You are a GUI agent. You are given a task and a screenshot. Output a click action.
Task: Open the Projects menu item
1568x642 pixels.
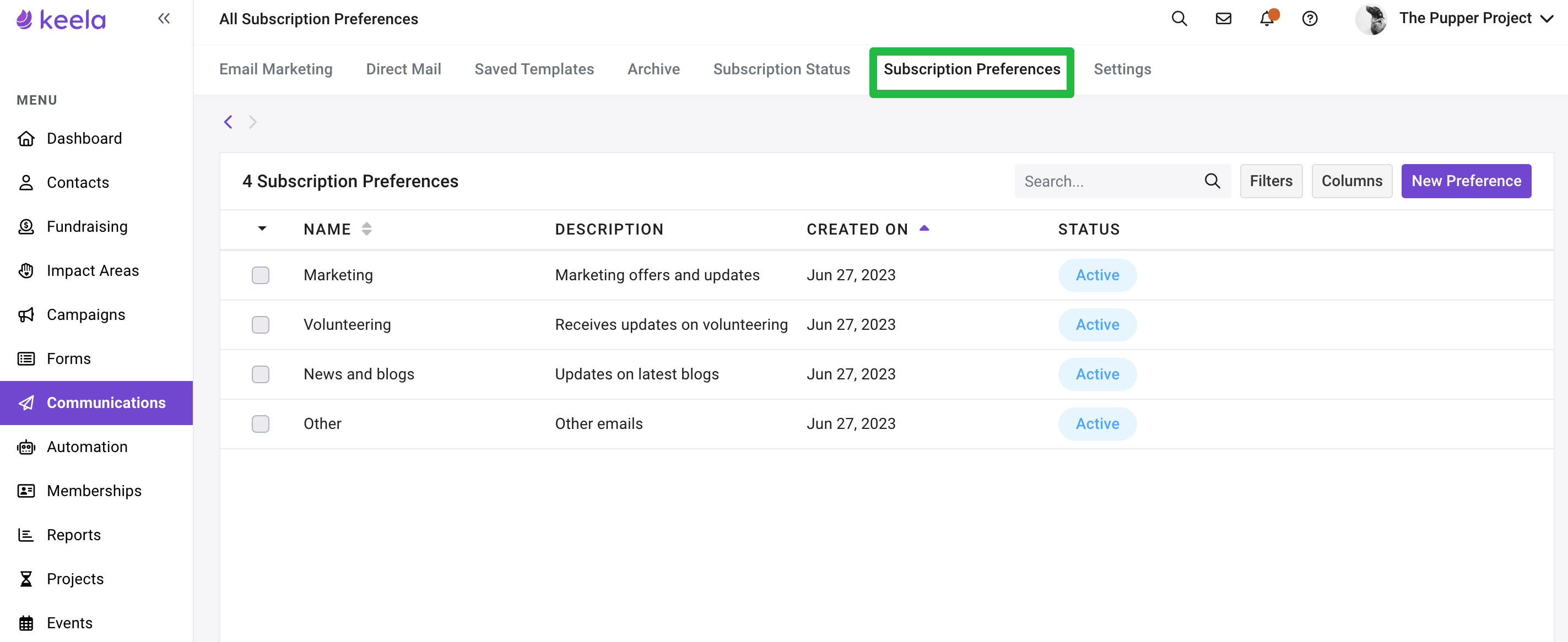click(96, 579)
